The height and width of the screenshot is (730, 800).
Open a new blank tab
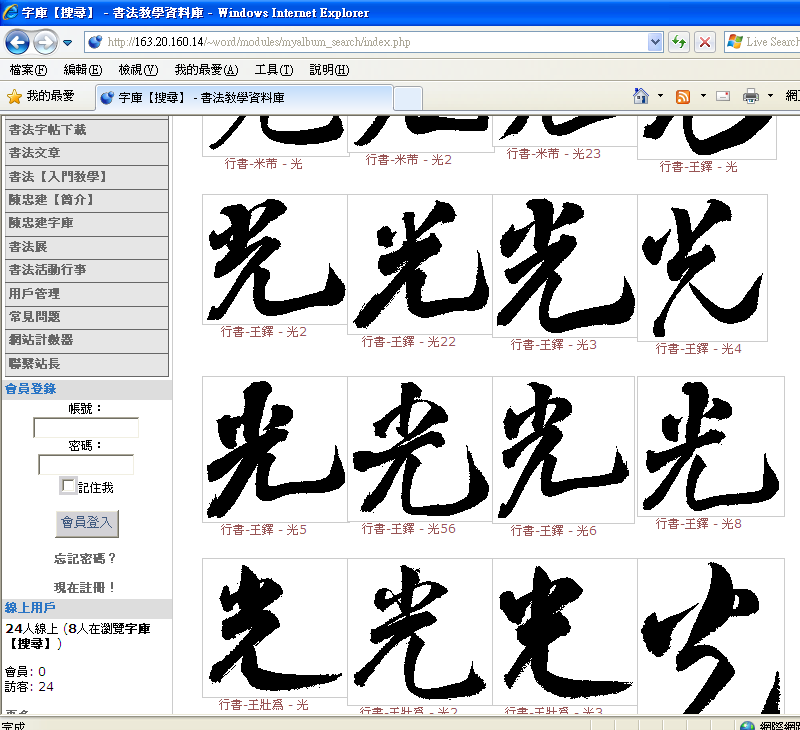[408, 98]
